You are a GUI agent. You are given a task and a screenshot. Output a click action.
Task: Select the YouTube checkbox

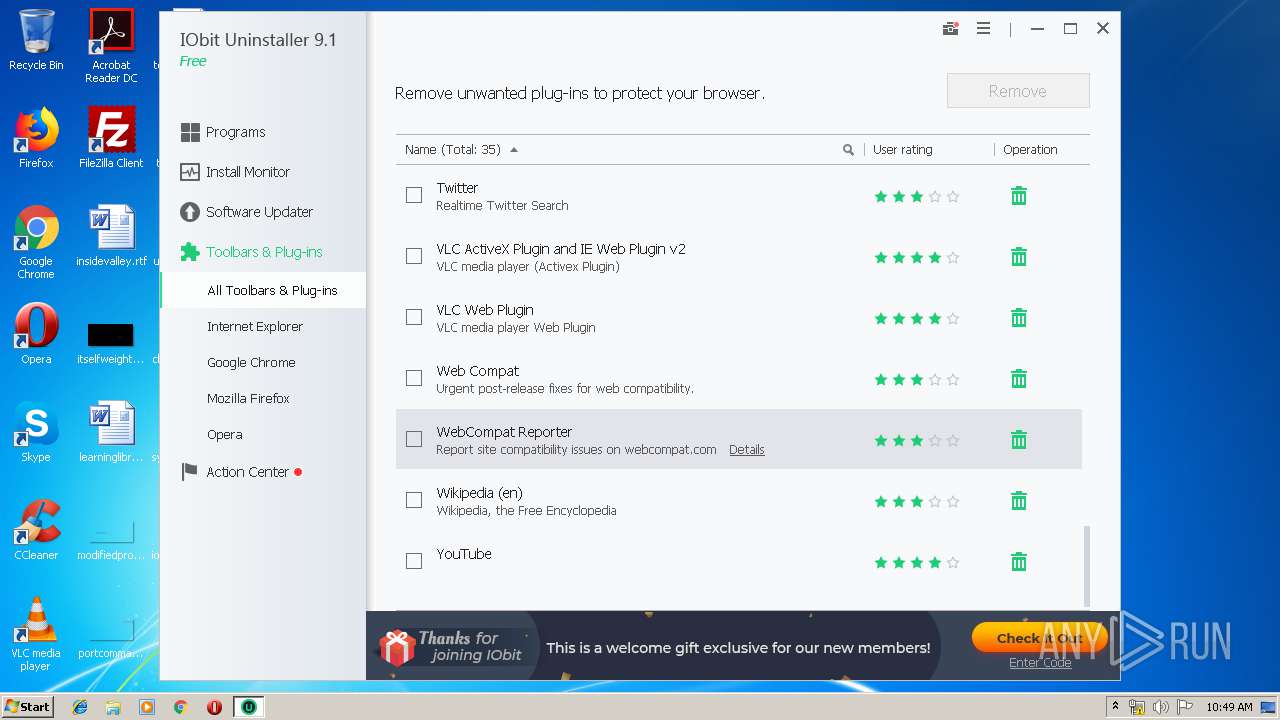[x=414, y=561]
